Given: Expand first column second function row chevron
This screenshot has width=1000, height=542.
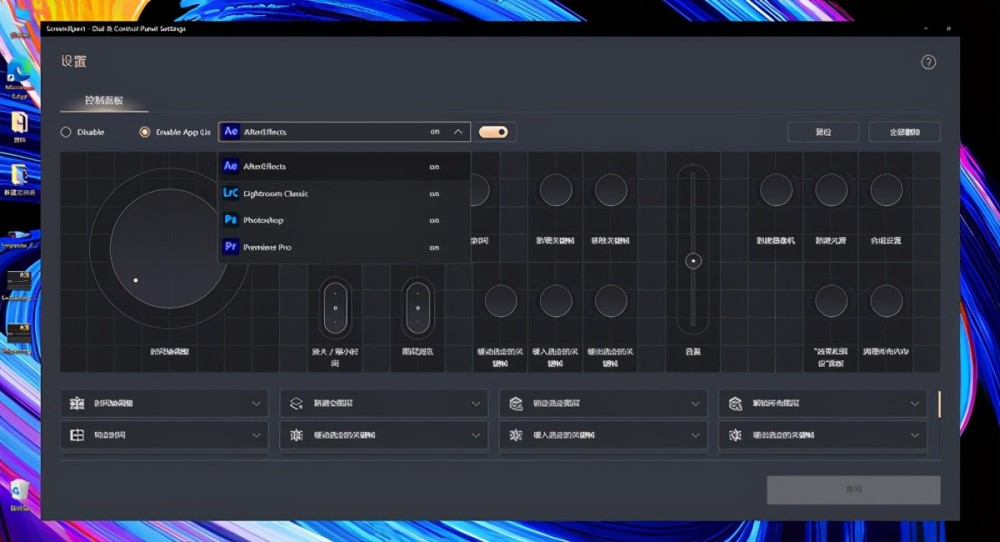Looking at the screenshot, I should coord(256,435).
